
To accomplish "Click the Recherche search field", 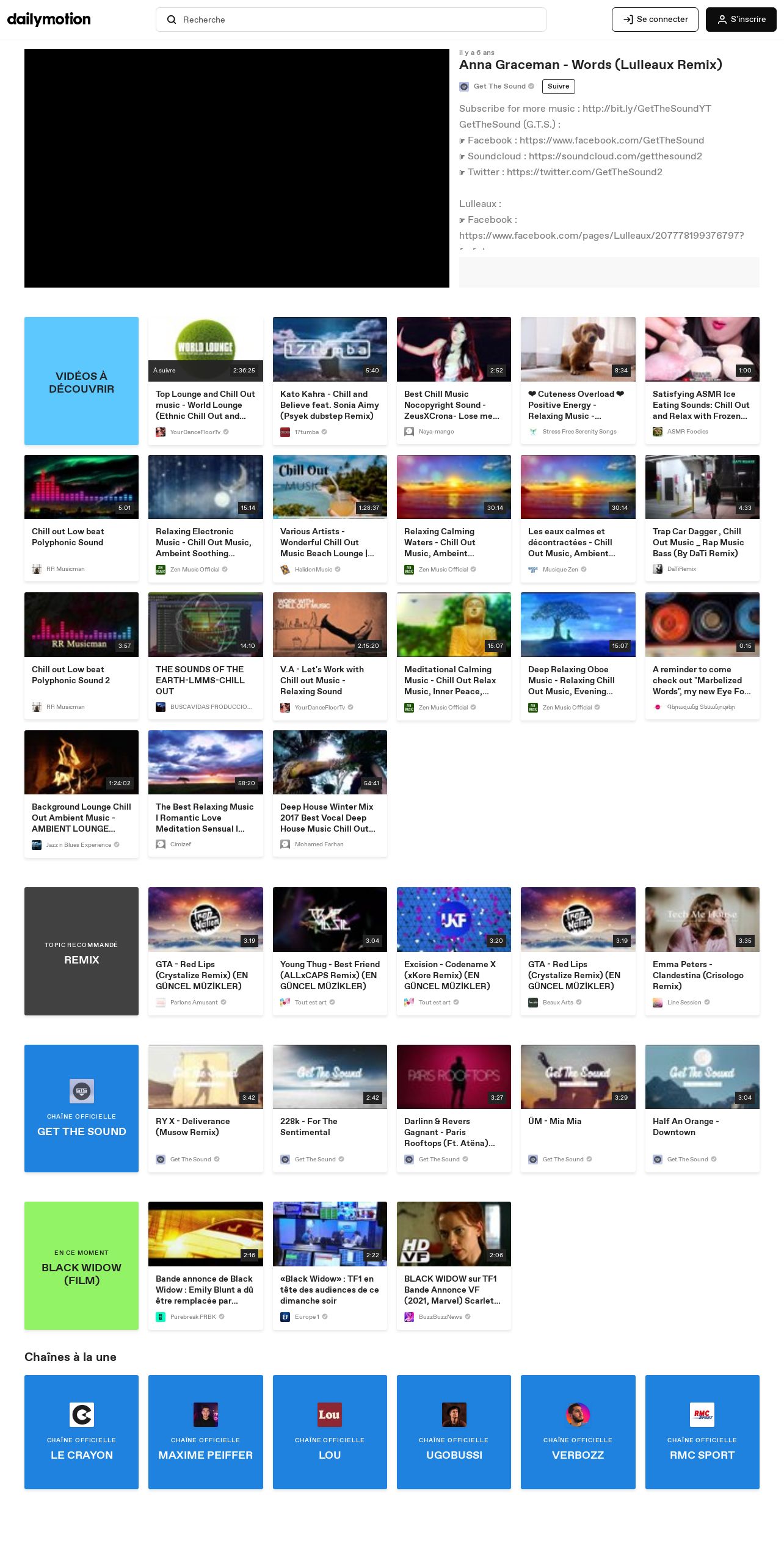I will [351, 20].
